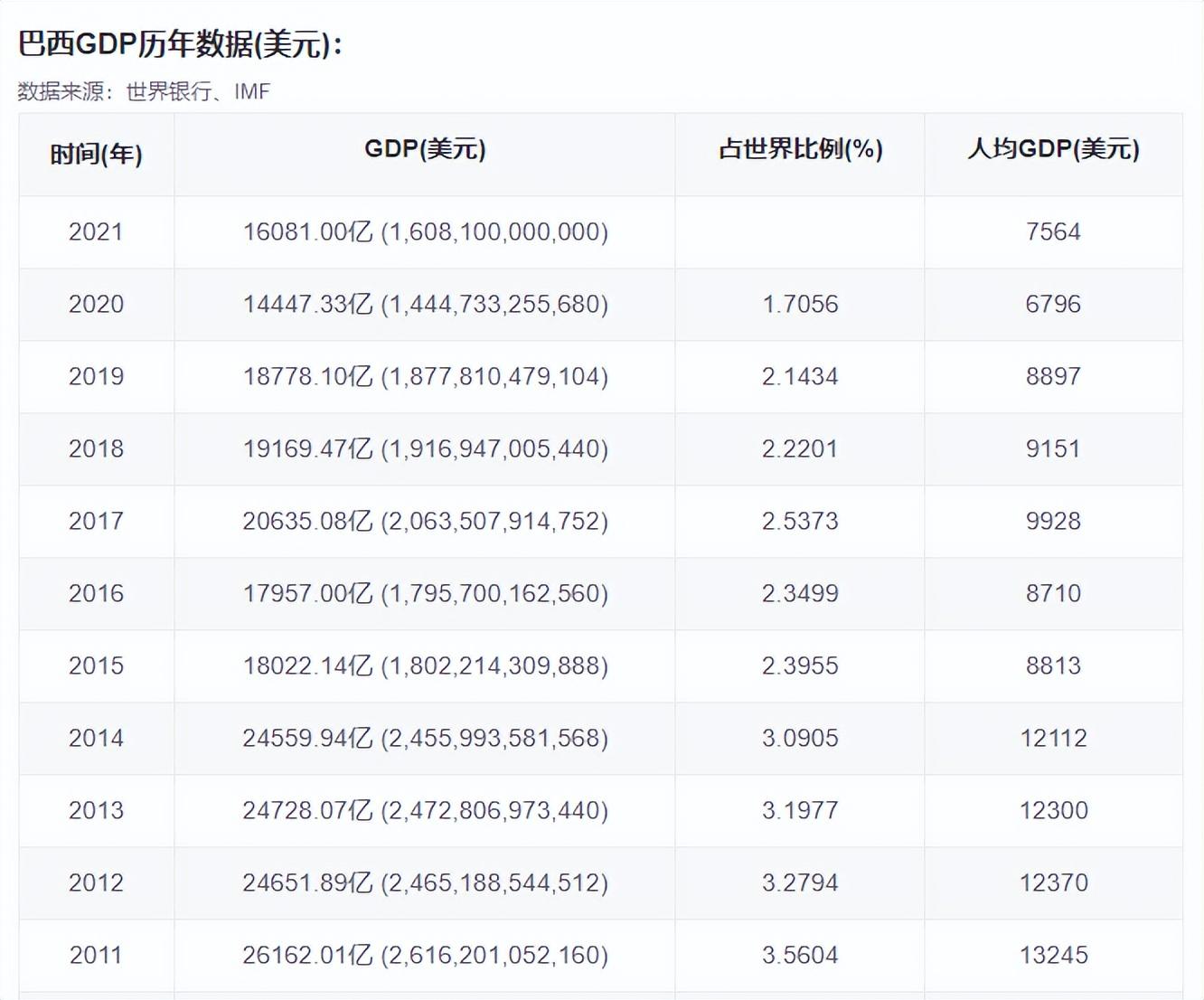Screen dimensions: 1204x1000
Task: Click per-capita GDP value 9928
Action: (1053, 521)
